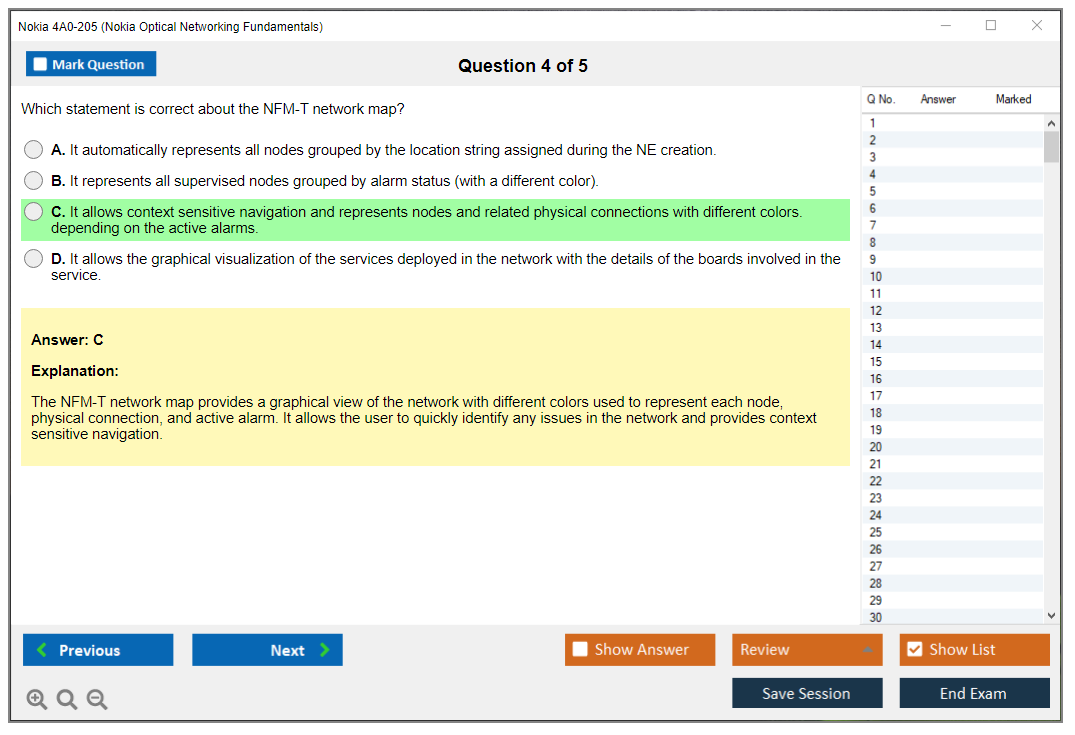
Task: Select answer option A radio button
Action: coord(34,150)
